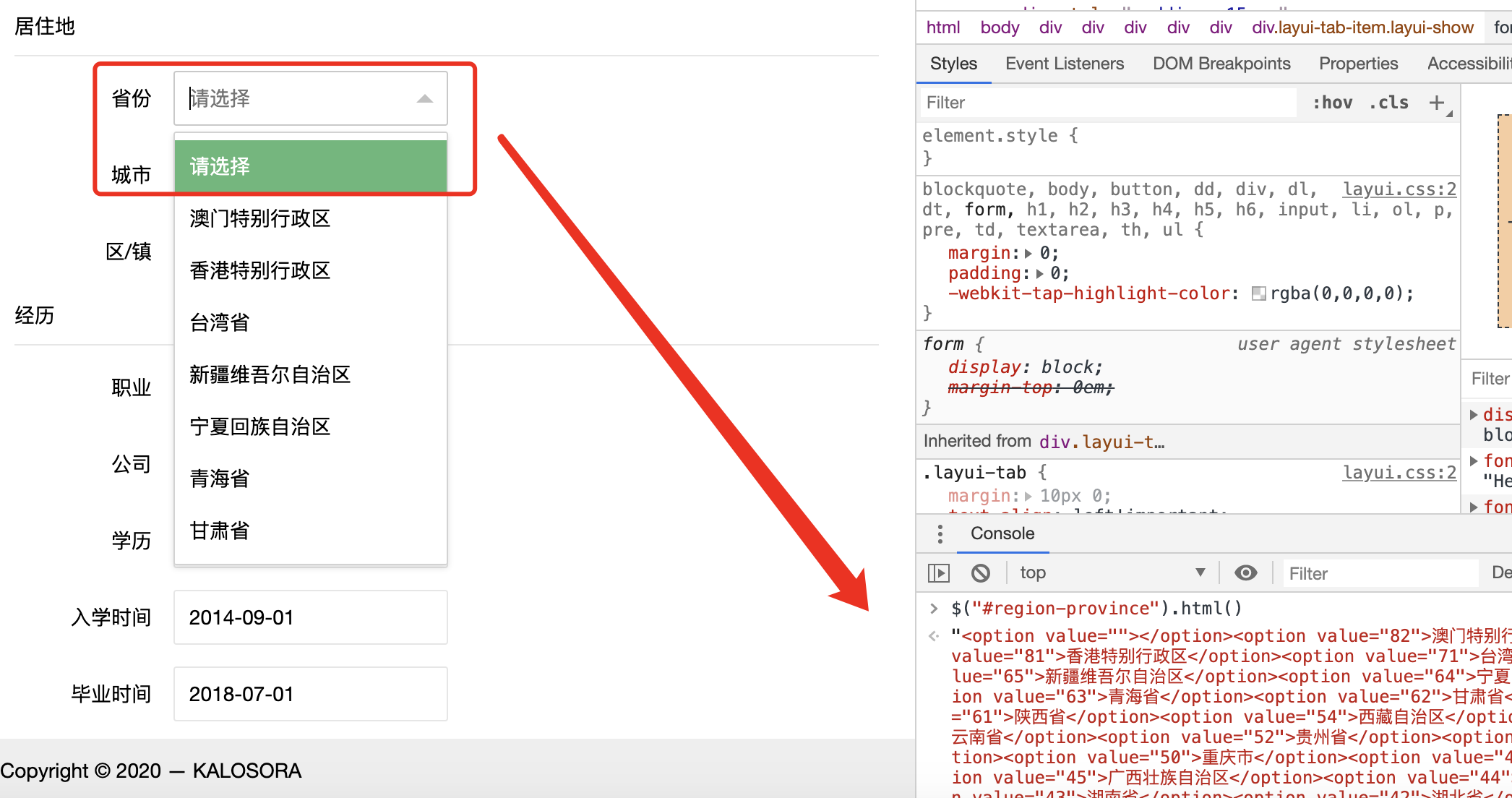Expand the console result output arrow
The image size is (1512, 798).
(932, 636)
